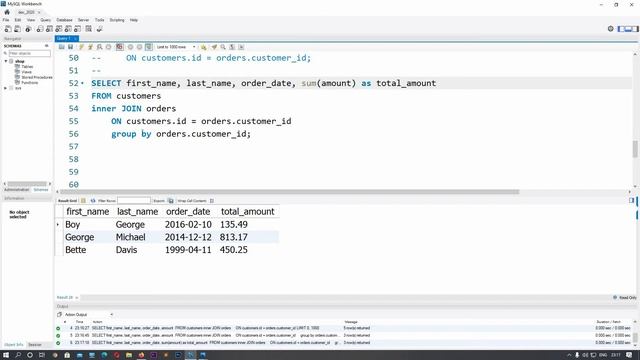Screen dimensions: 640x360
Task: Expand the sys schema tree node
Action: [6, 88]
